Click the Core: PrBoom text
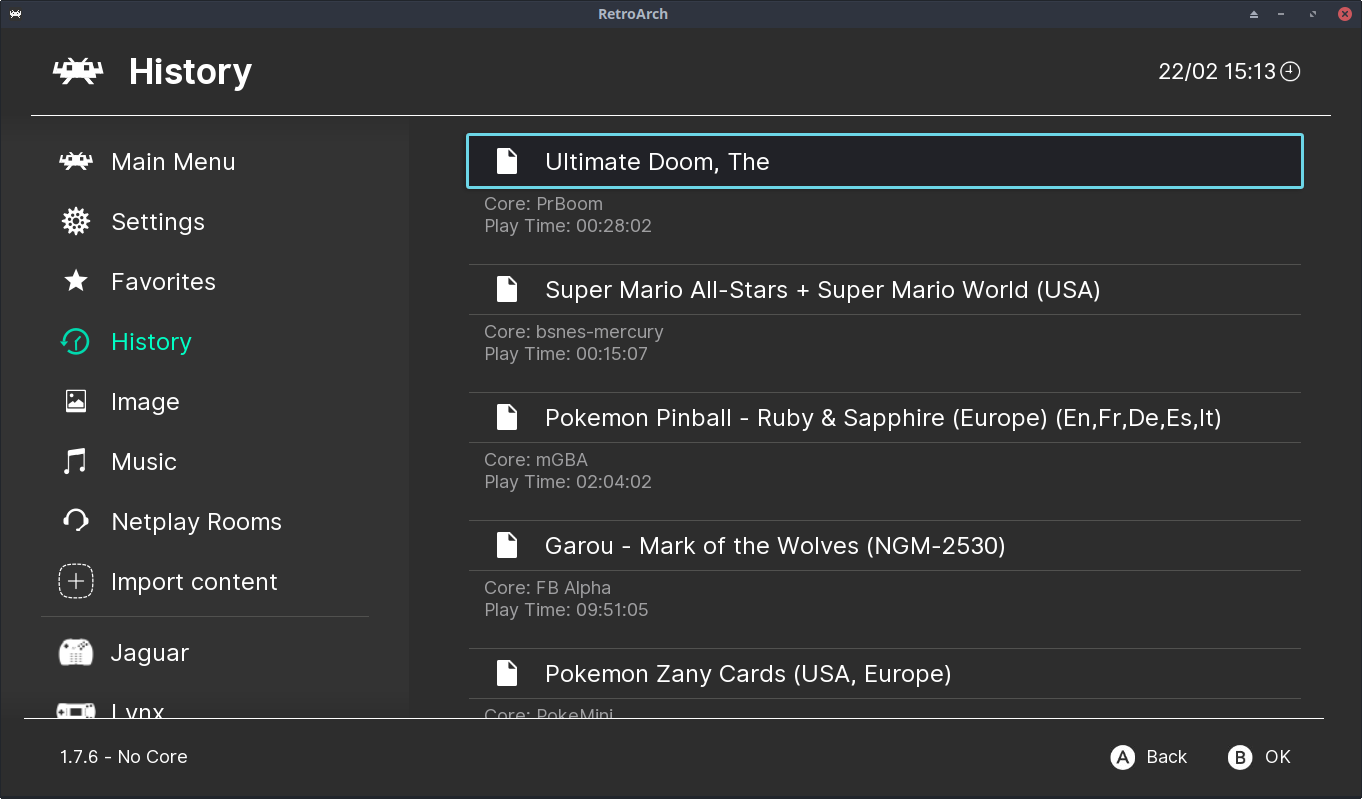1362x799 pixels. 543,204
